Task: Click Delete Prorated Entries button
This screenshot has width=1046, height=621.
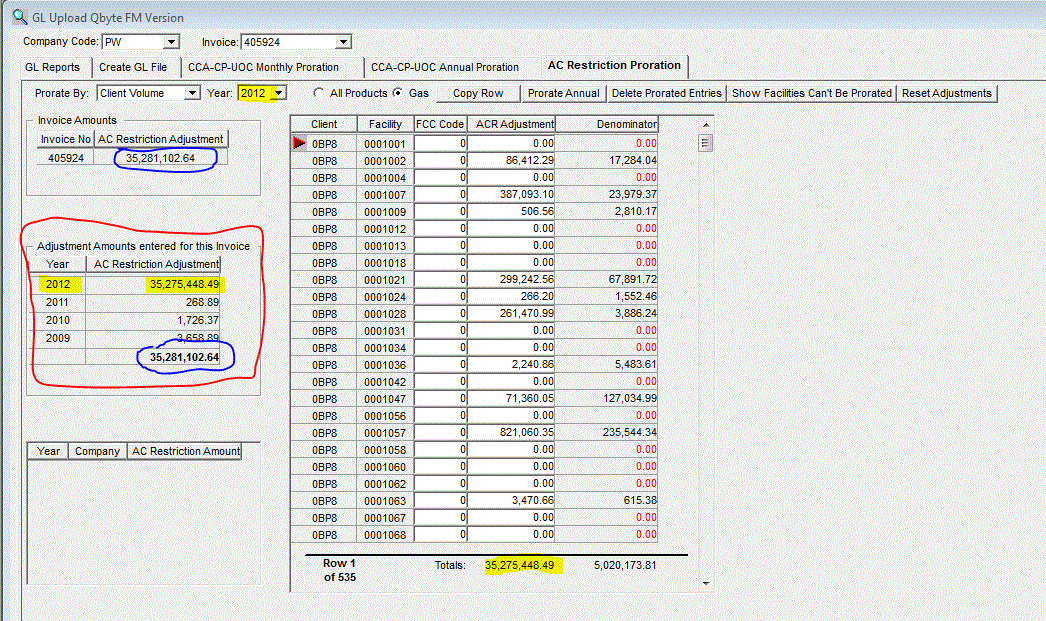Action: tap(666, 93)
